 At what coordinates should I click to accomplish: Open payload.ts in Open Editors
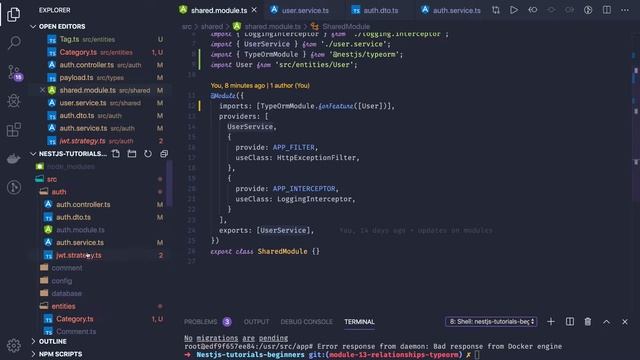click(76, 78)
